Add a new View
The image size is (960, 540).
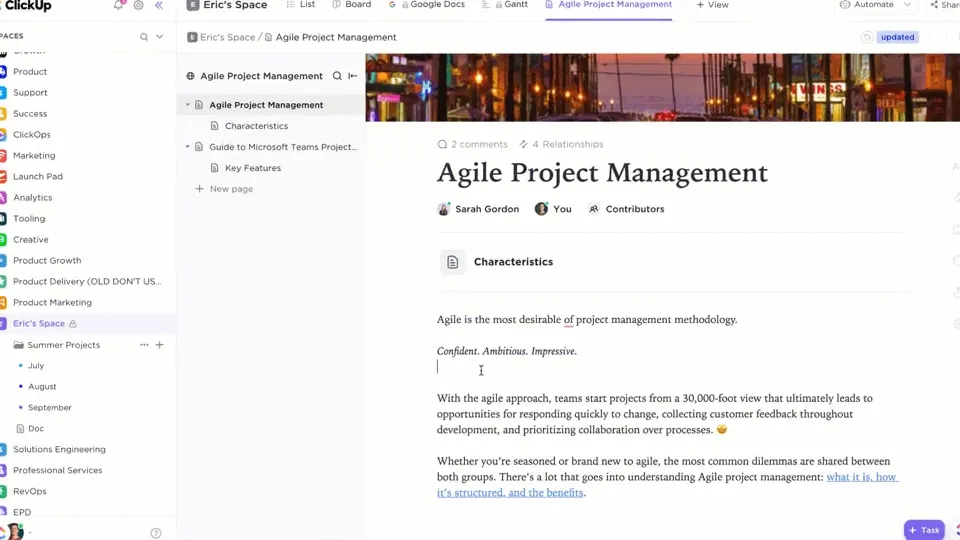713,5
